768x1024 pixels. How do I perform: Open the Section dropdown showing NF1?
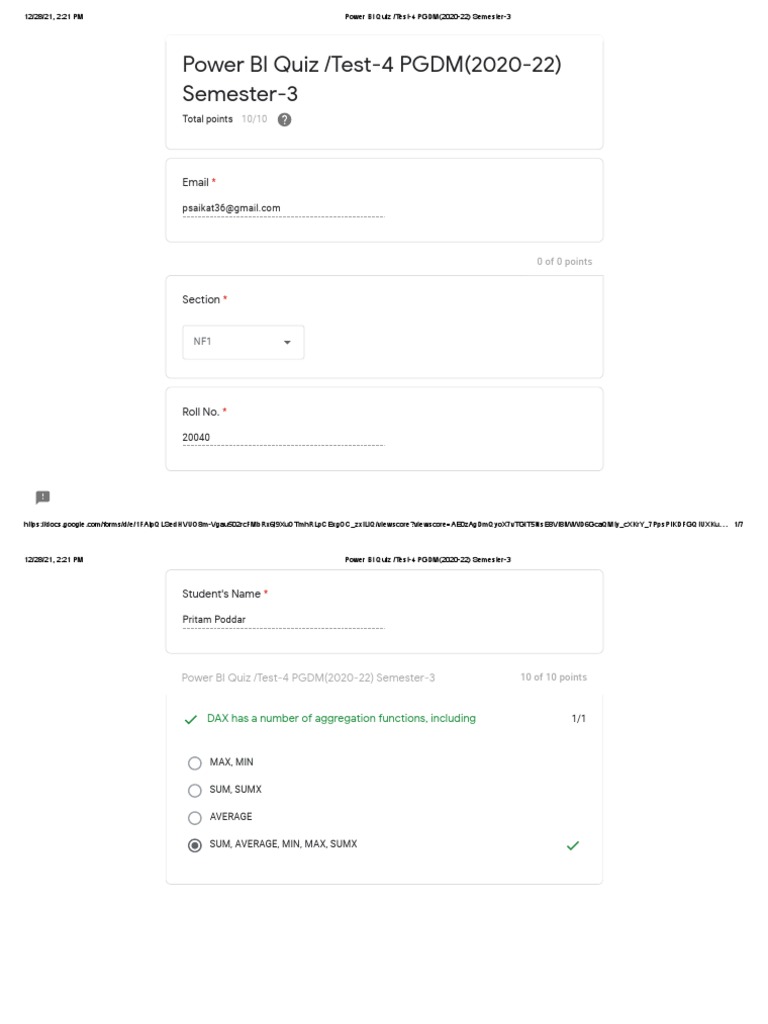pyautogui.click(x=243, y=342)
